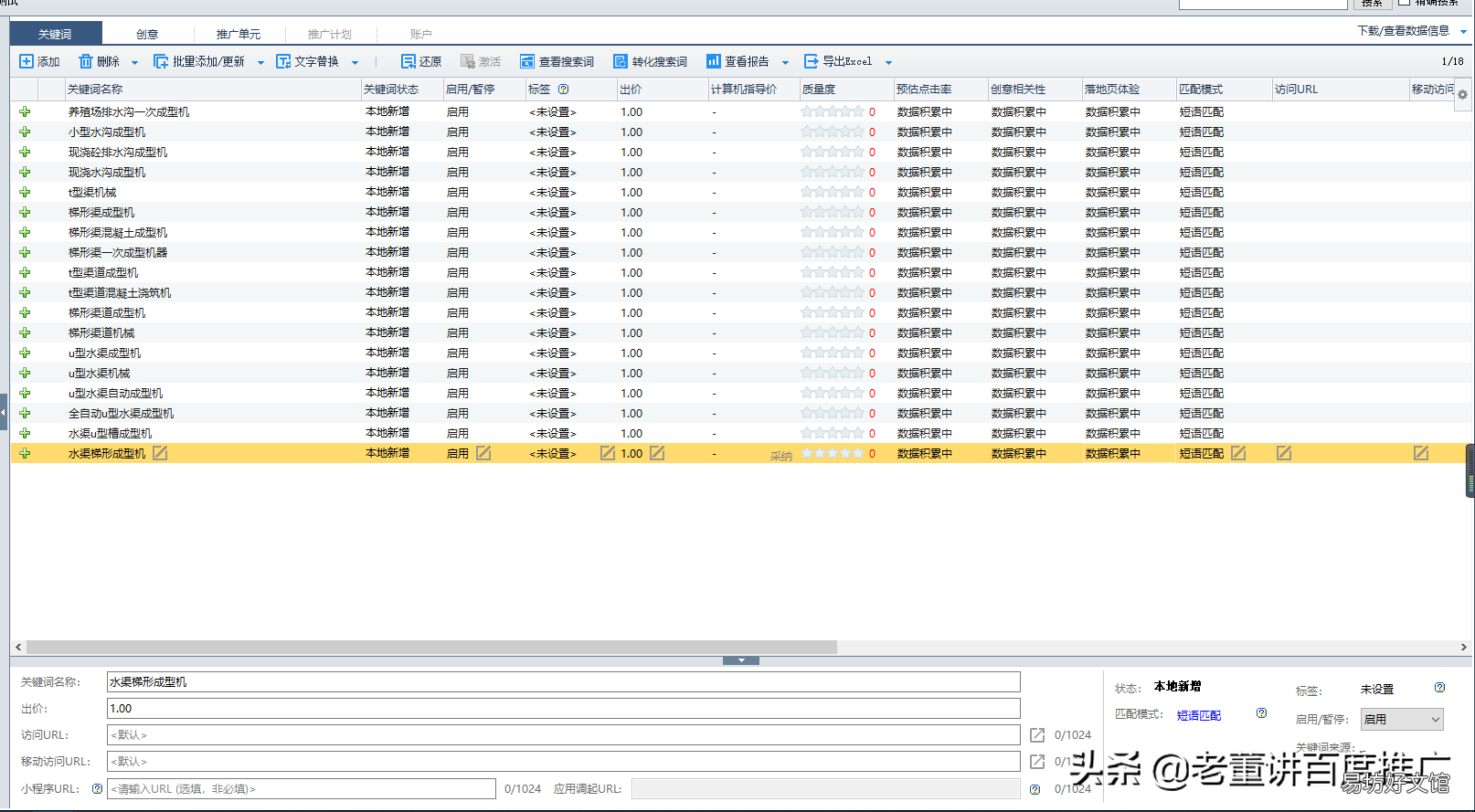Click star quality rating in 水渠梯形成型机 row
Image resolution: width=1475 pixels, height=812 pixels.
pos(833,453)
